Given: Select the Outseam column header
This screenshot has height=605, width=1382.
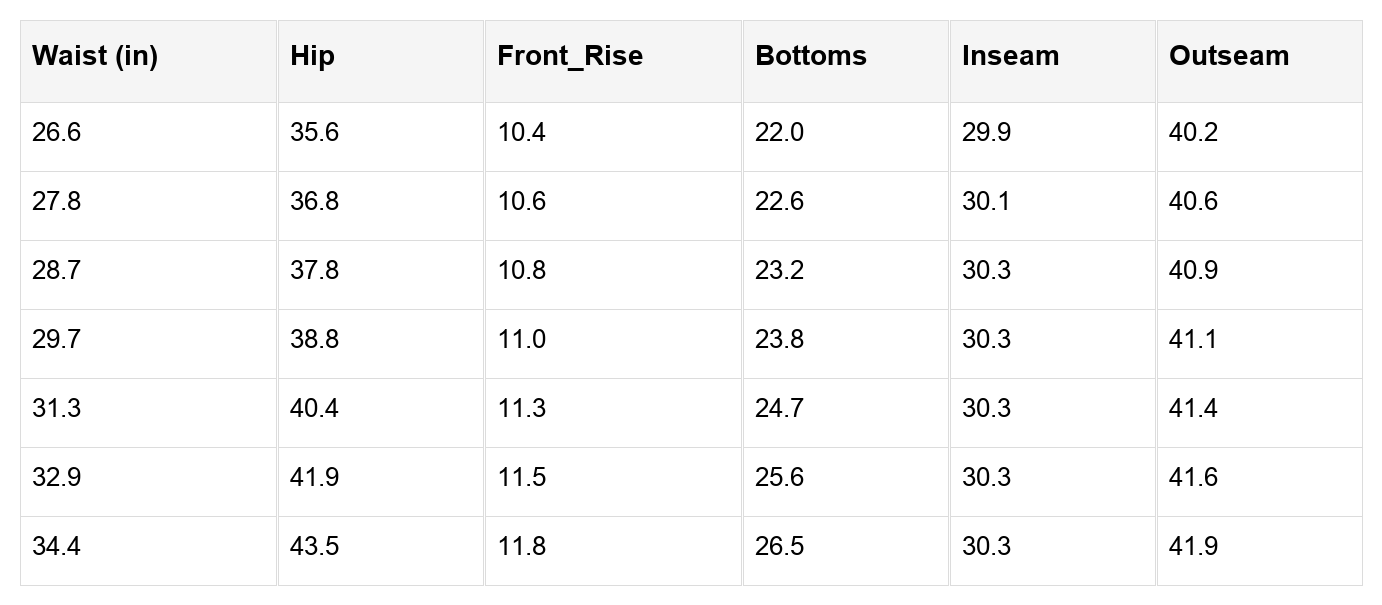Looking at the screenshot, I should 1259,61.
